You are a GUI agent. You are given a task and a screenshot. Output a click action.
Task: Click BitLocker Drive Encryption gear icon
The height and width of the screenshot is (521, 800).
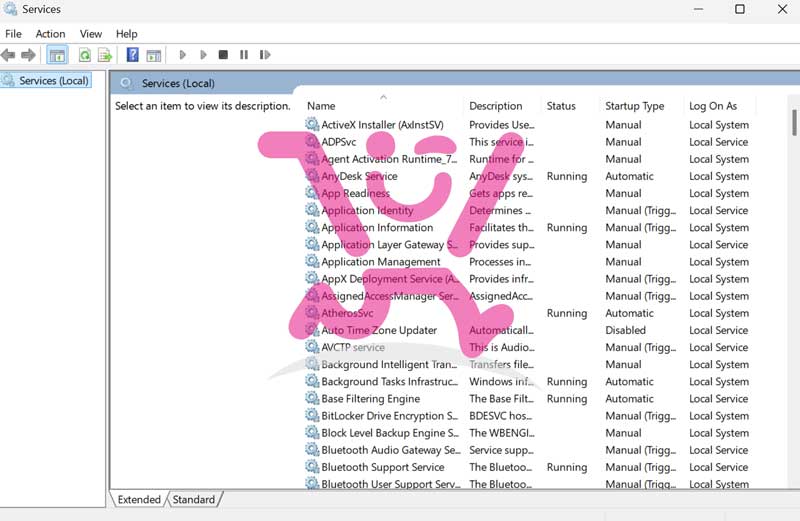coord(312,415)
